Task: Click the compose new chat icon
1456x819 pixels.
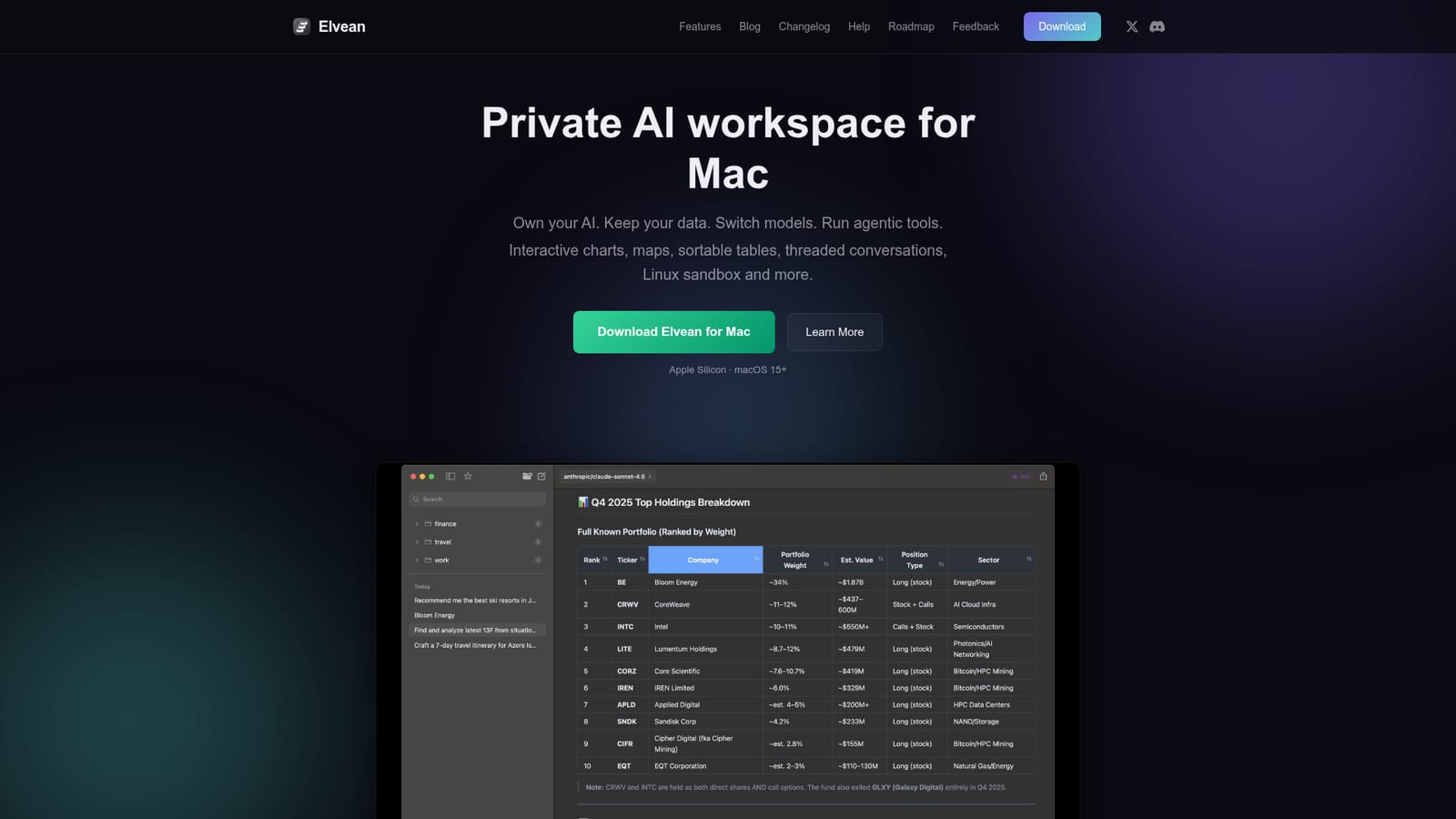Action: coord(541,476)
